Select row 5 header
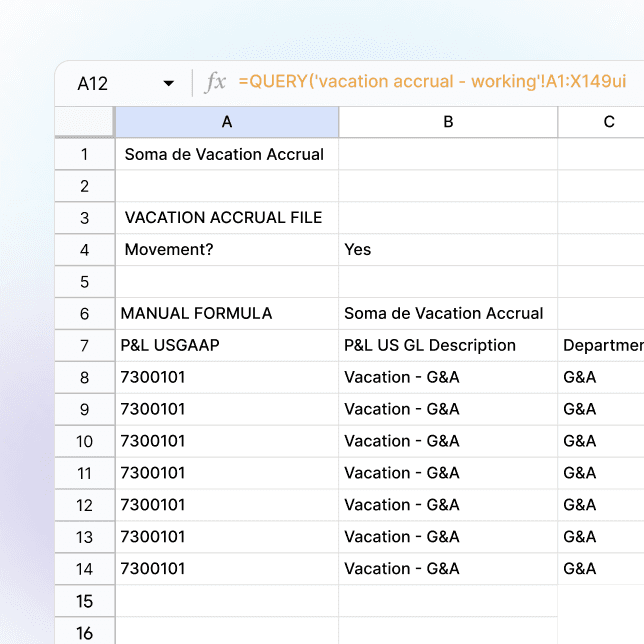This screenshot has width=644, height=644. [84, 282]
